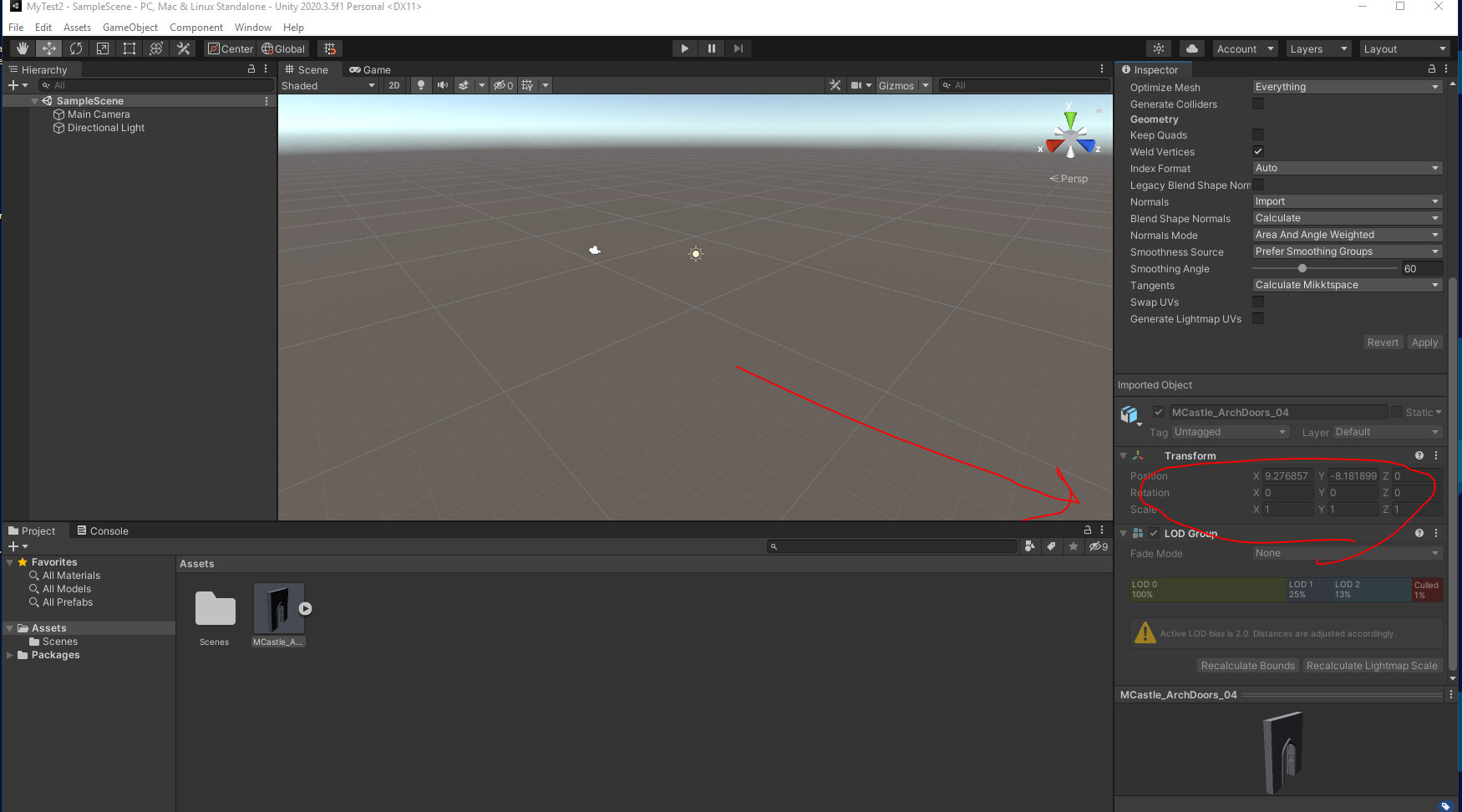Toggle grid snapping icon in toolbar
The width and height of the screenshot is (1462, 812).
click(330, 48)
